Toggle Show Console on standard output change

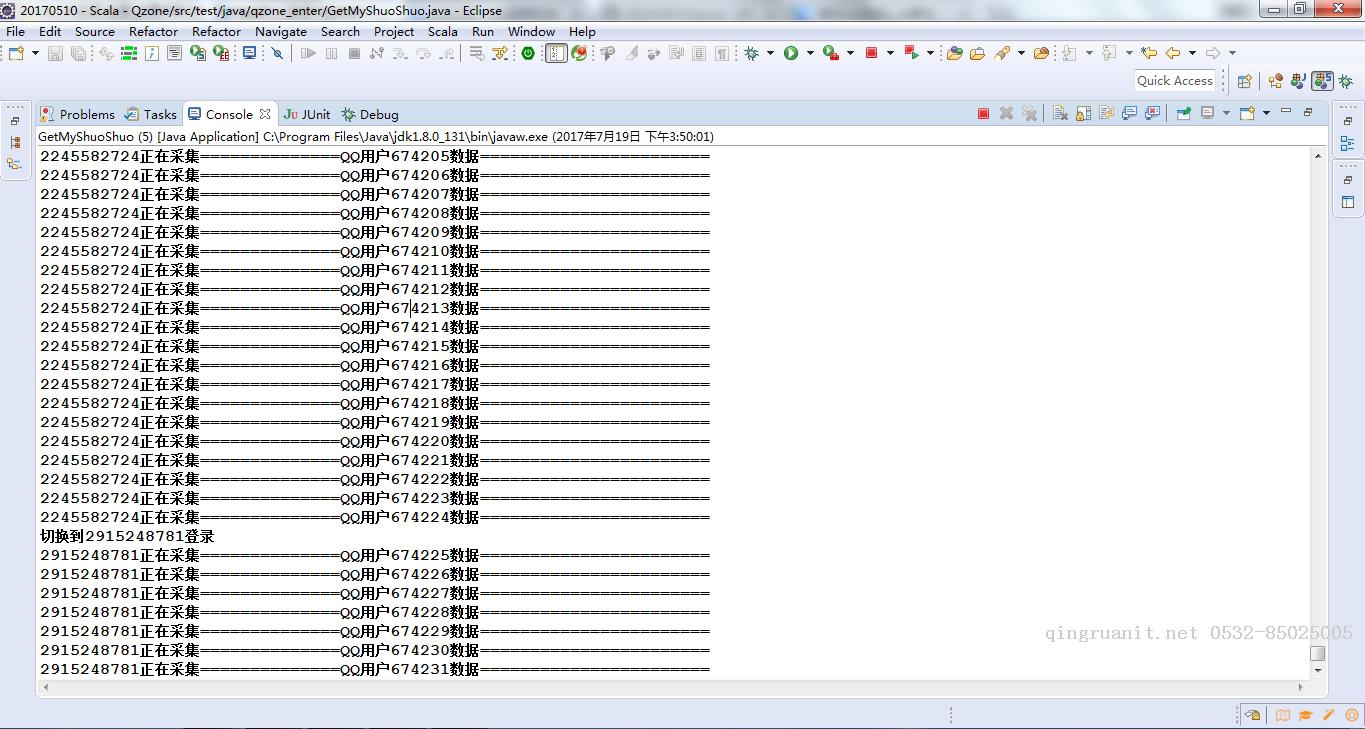pyautogui.click(x=1129, y=113)
